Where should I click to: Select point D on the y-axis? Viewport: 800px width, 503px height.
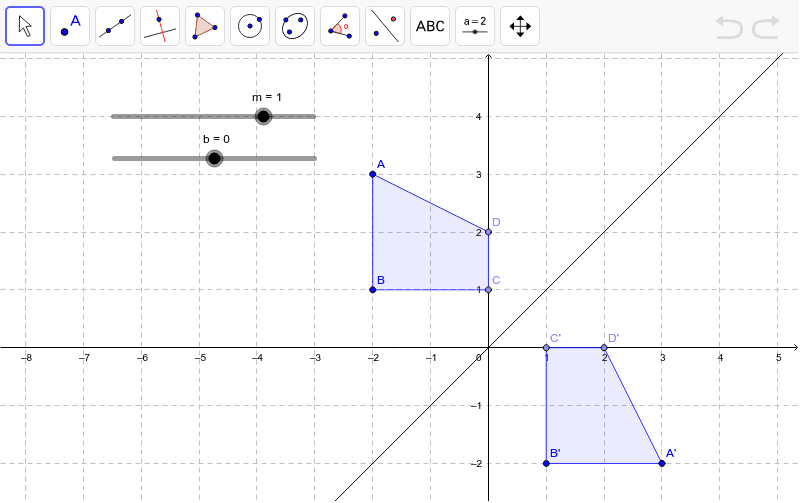(x=488, y=232)
